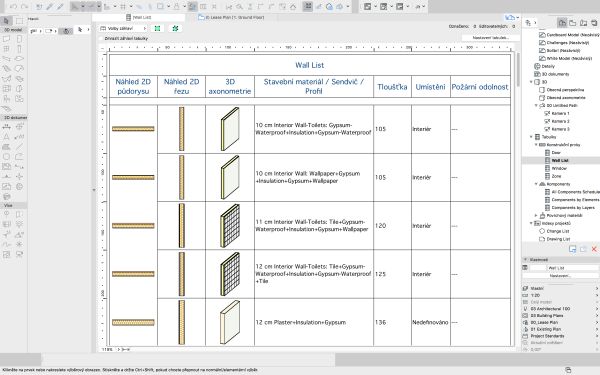Collapse the 'Tabulky' folder in Navigator
Screen dimensions: 600x375
[x=532, y=137]
